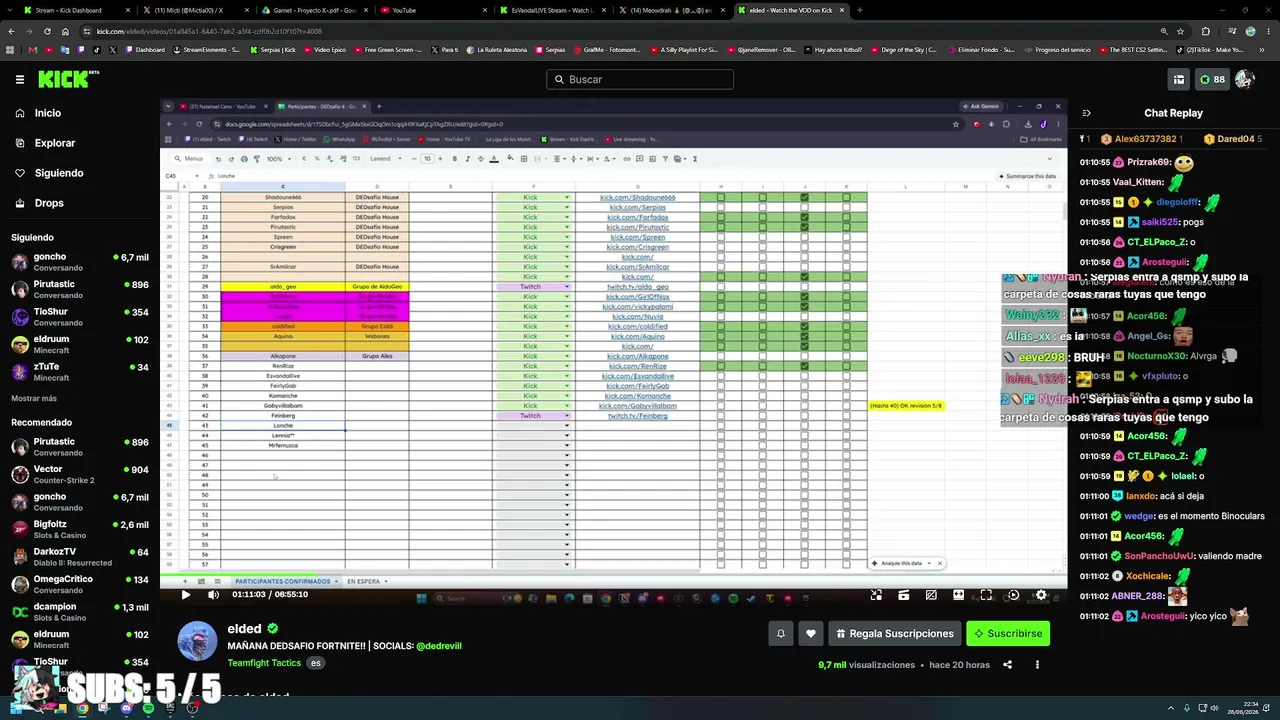Open the Teamfight Tactics category link
1280x720 pixels.
point(264,663)
